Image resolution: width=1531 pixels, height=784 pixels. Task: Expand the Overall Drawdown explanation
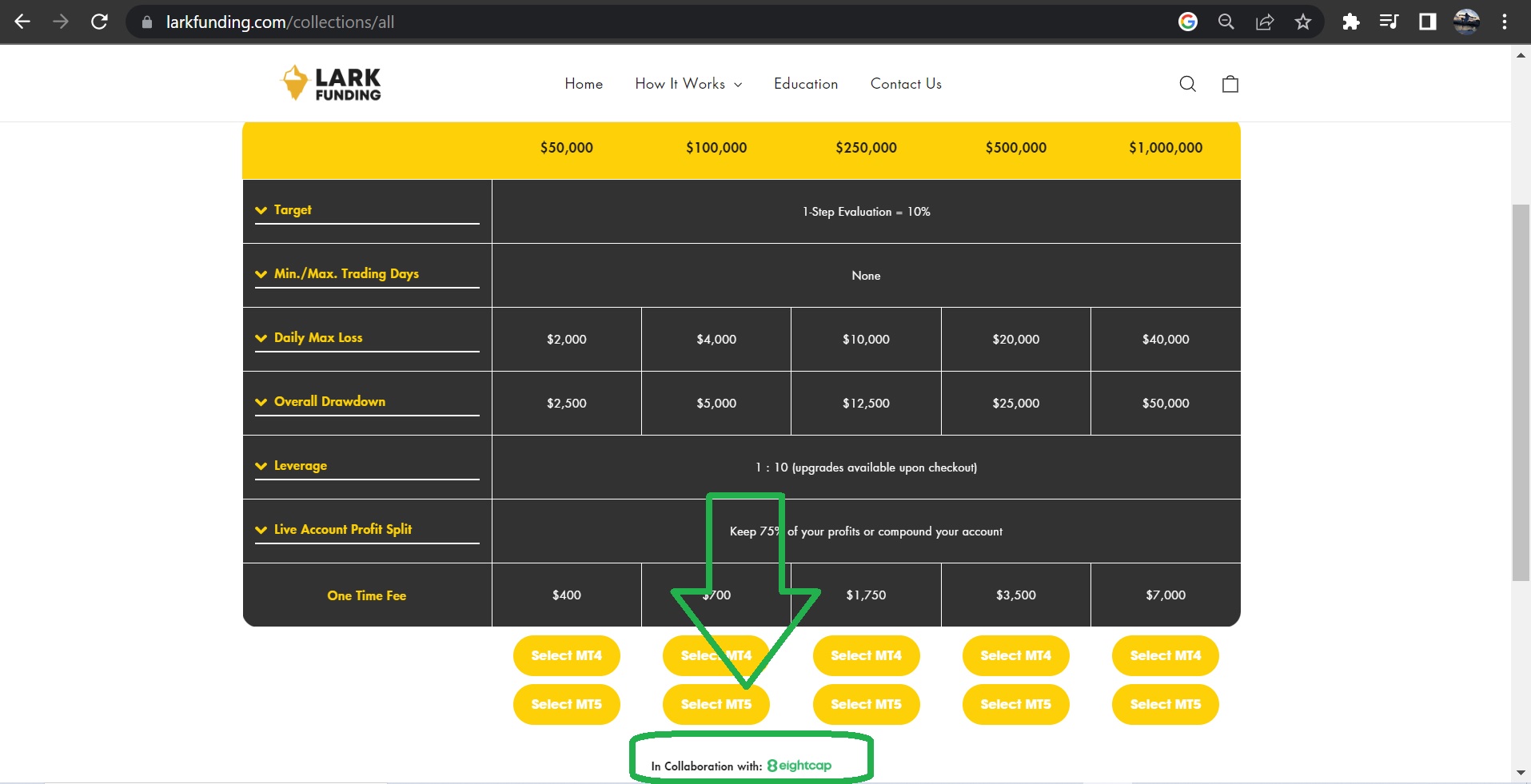329,402
